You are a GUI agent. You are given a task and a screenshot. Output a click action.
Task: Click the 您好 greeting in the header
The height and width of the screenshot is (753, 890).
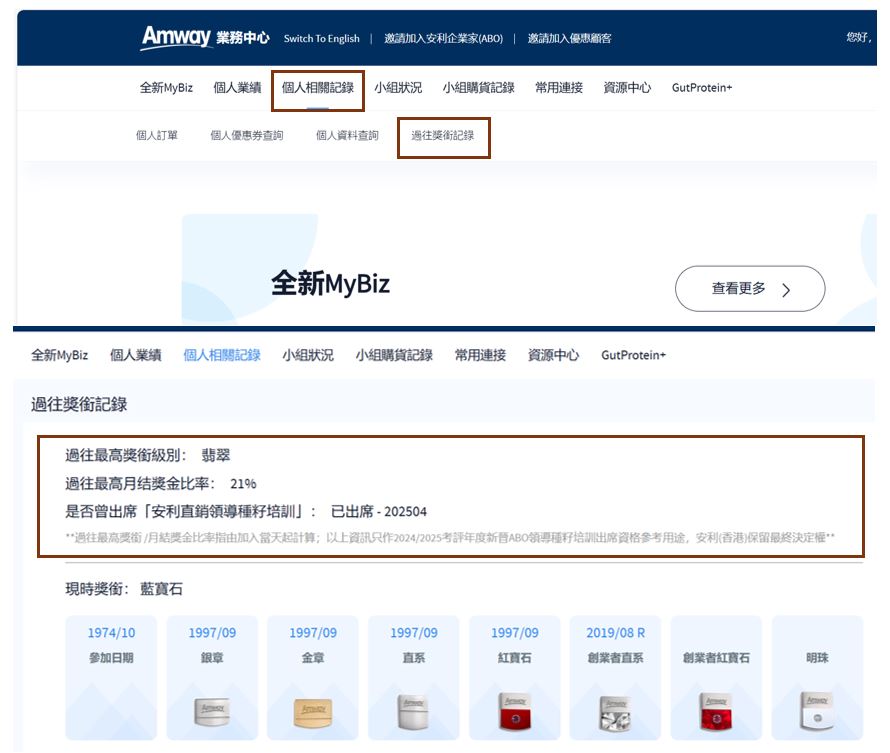click(x=859, y=37)
